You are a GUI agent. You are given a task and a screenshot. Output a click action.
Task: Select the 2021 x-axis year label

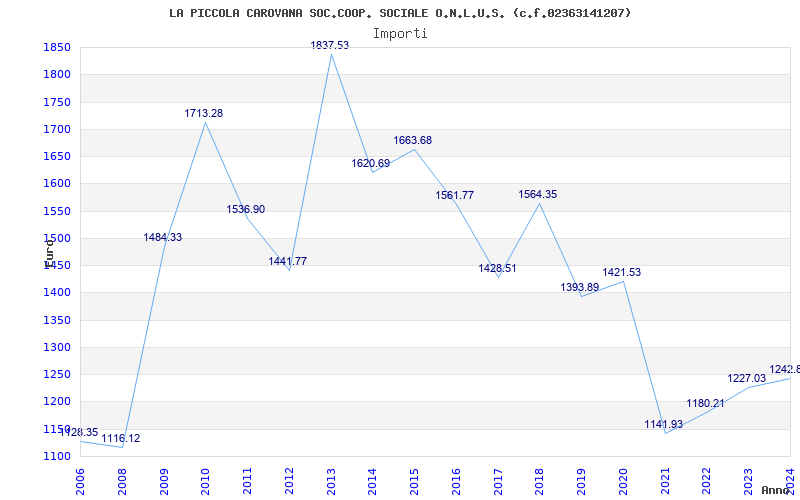point(665,481)
